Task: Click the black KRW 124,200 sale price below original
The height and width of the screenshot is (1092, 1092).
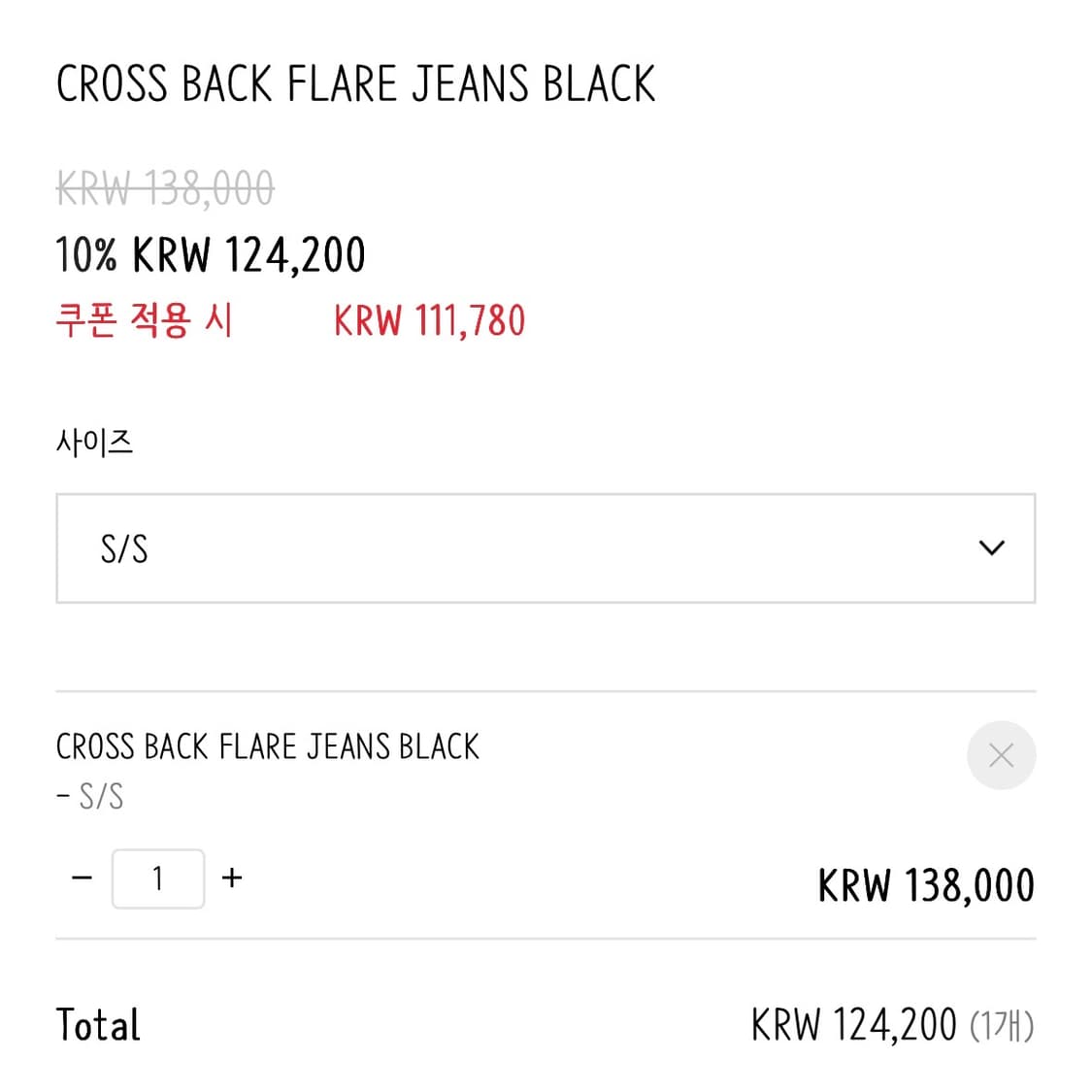Action: click(248, 255)
